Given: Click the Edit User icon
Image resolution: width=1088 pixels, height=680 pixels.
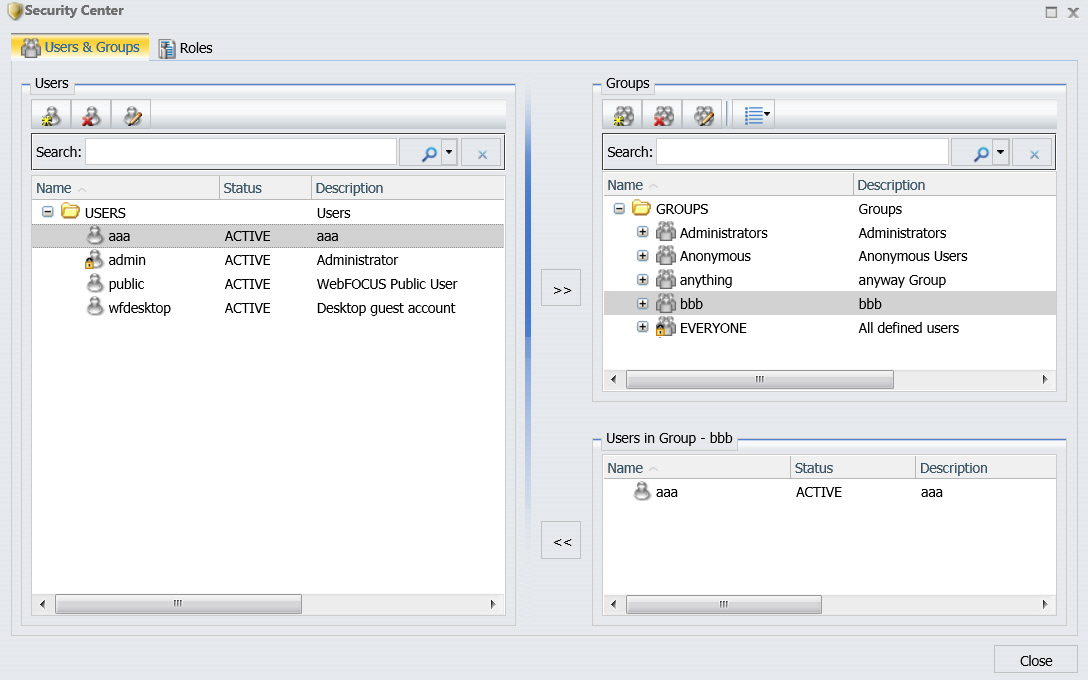Looking at the screenshot, I should pos(131,115).
